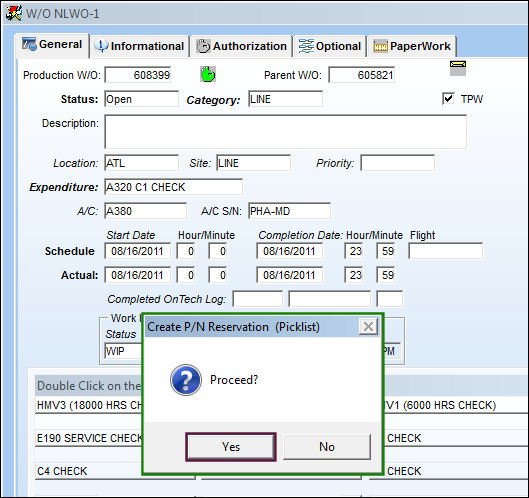Click the yellow note icon above TPW
This screenshot has width=529, height=498.
[458, 68]
